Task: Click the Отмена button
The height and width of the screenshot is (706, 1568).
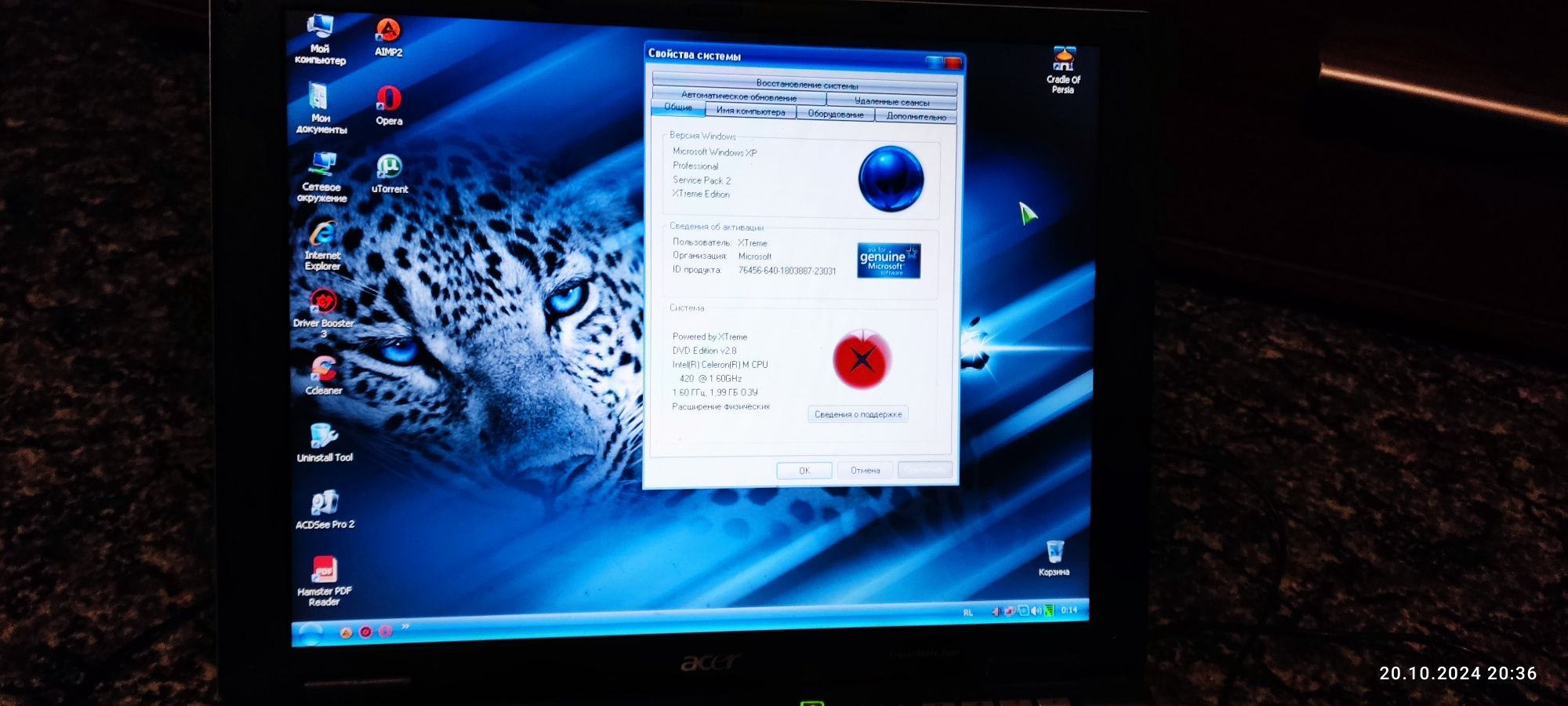Action: [866, 471]
